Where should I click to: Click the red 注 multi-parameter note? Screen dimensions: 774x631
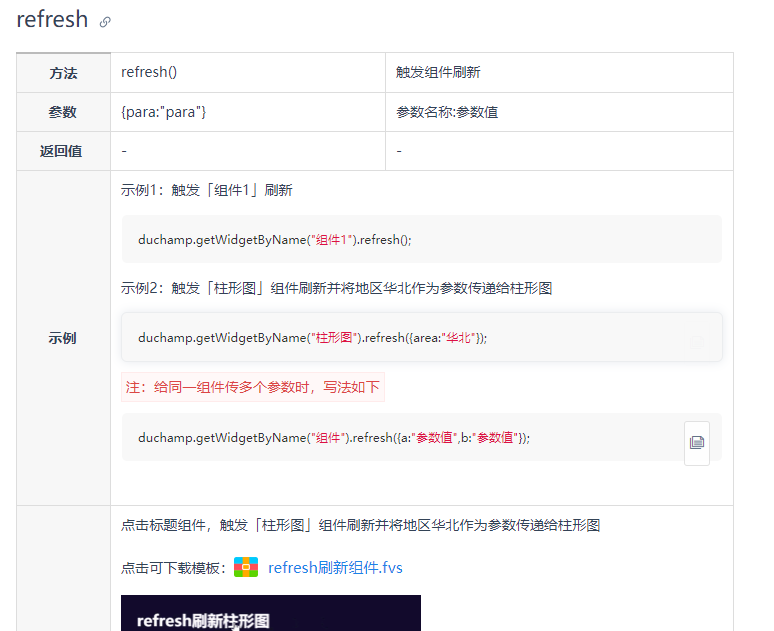[x=253, y=387]
